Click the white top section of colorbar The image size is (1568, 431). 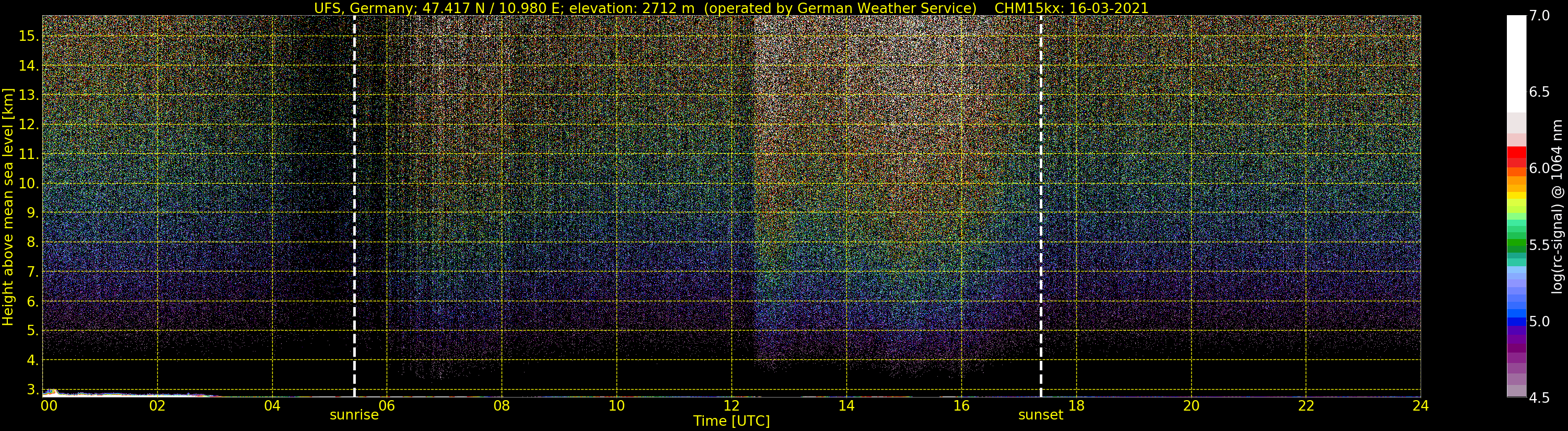click(x=1516, y=61)
